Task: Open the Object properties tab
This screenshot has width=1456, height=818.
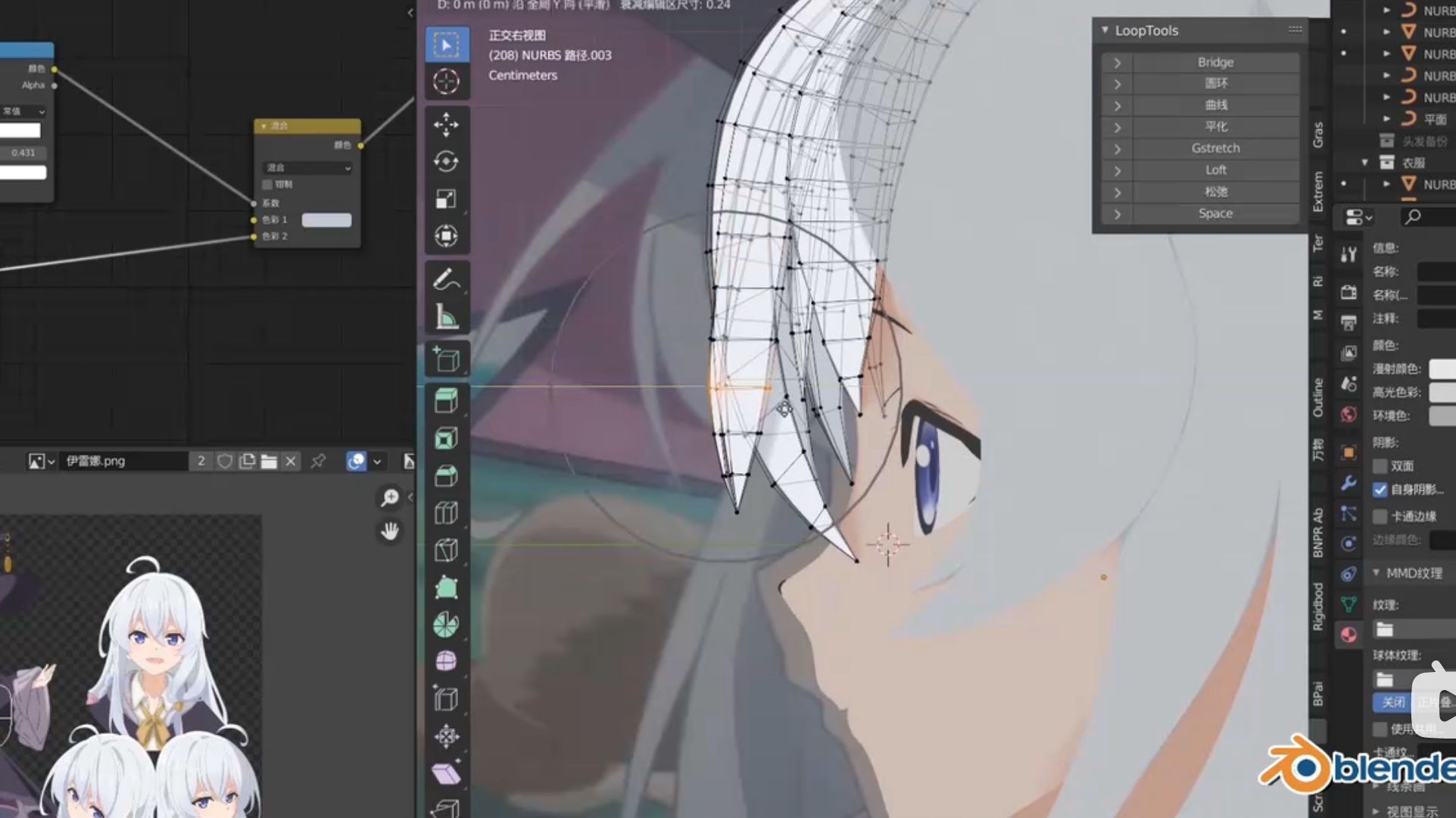Action: coord(1348,453)
